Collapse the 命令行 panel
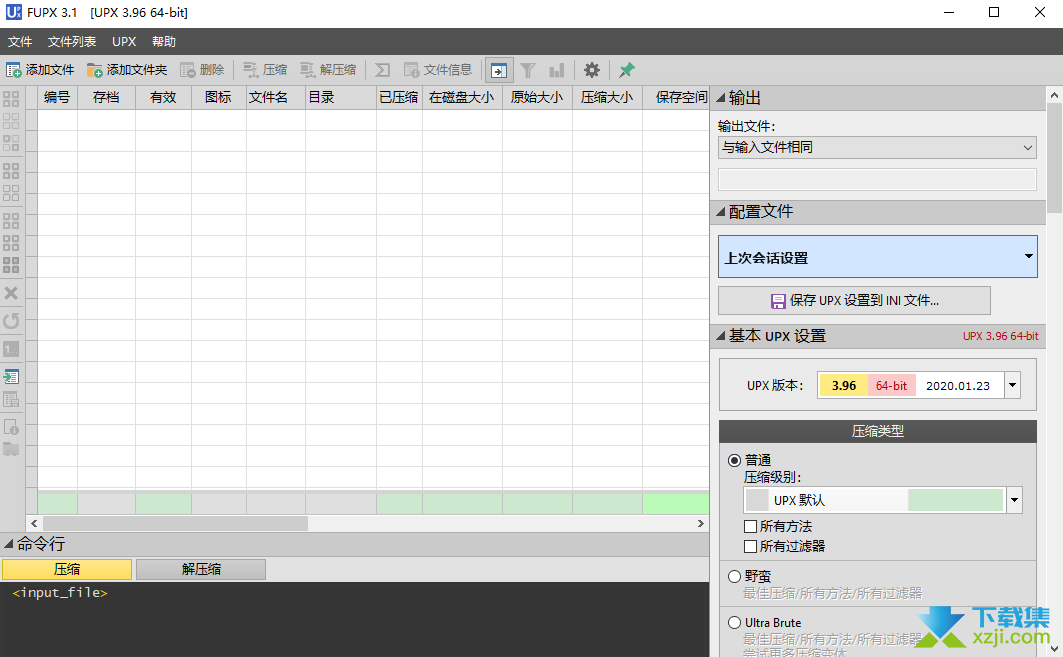 point(9,544)
